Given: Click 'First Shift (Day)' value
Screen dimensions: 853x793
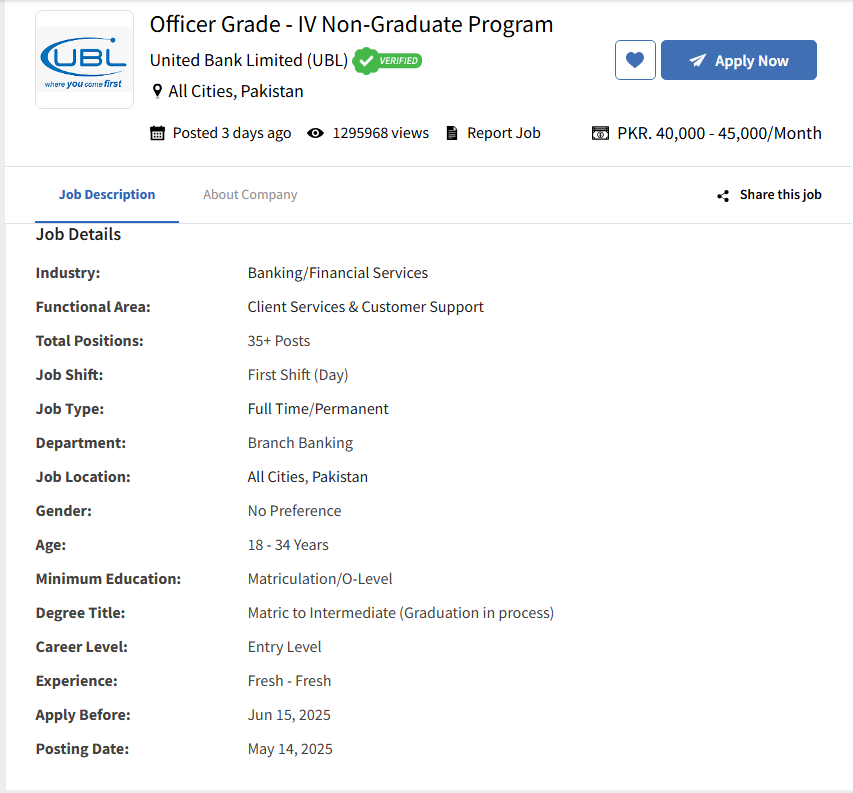Looking at the screenshot, I should (298, 375).
